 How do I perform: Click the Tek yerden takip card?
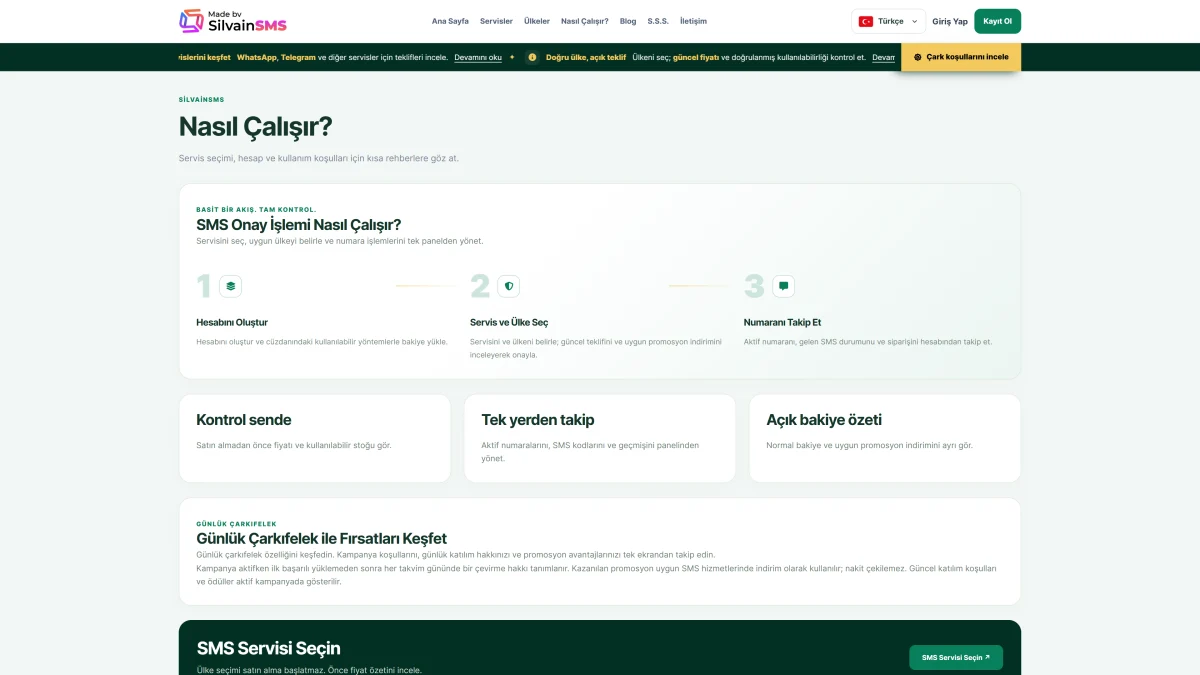click(600, 438)
